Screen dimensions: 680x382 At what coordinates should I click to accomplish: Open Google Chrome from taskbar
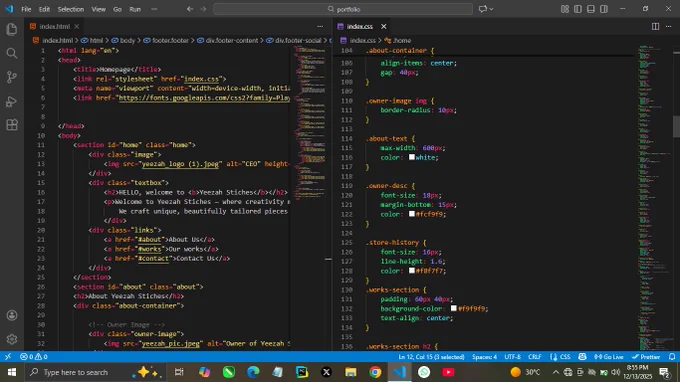pos(375,372)
